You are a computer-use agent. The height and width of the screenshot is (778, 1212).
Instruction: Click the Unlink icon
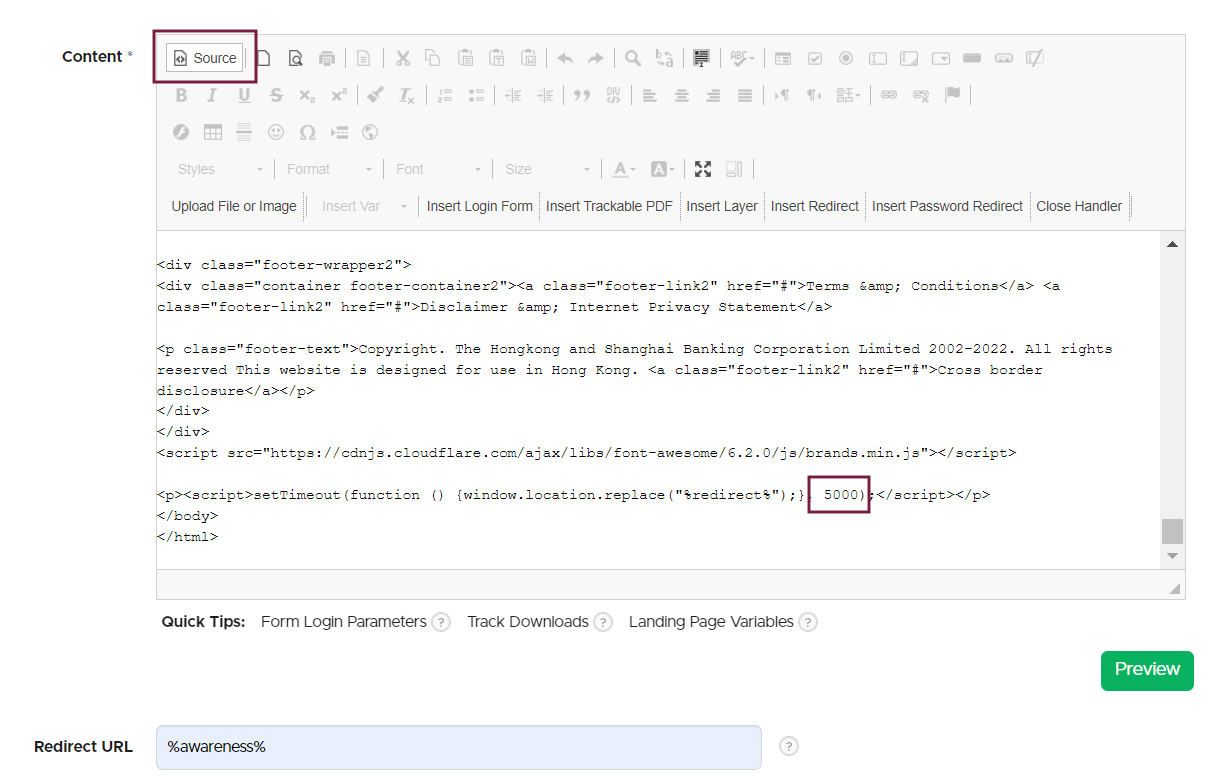click(x=921, y=96)
